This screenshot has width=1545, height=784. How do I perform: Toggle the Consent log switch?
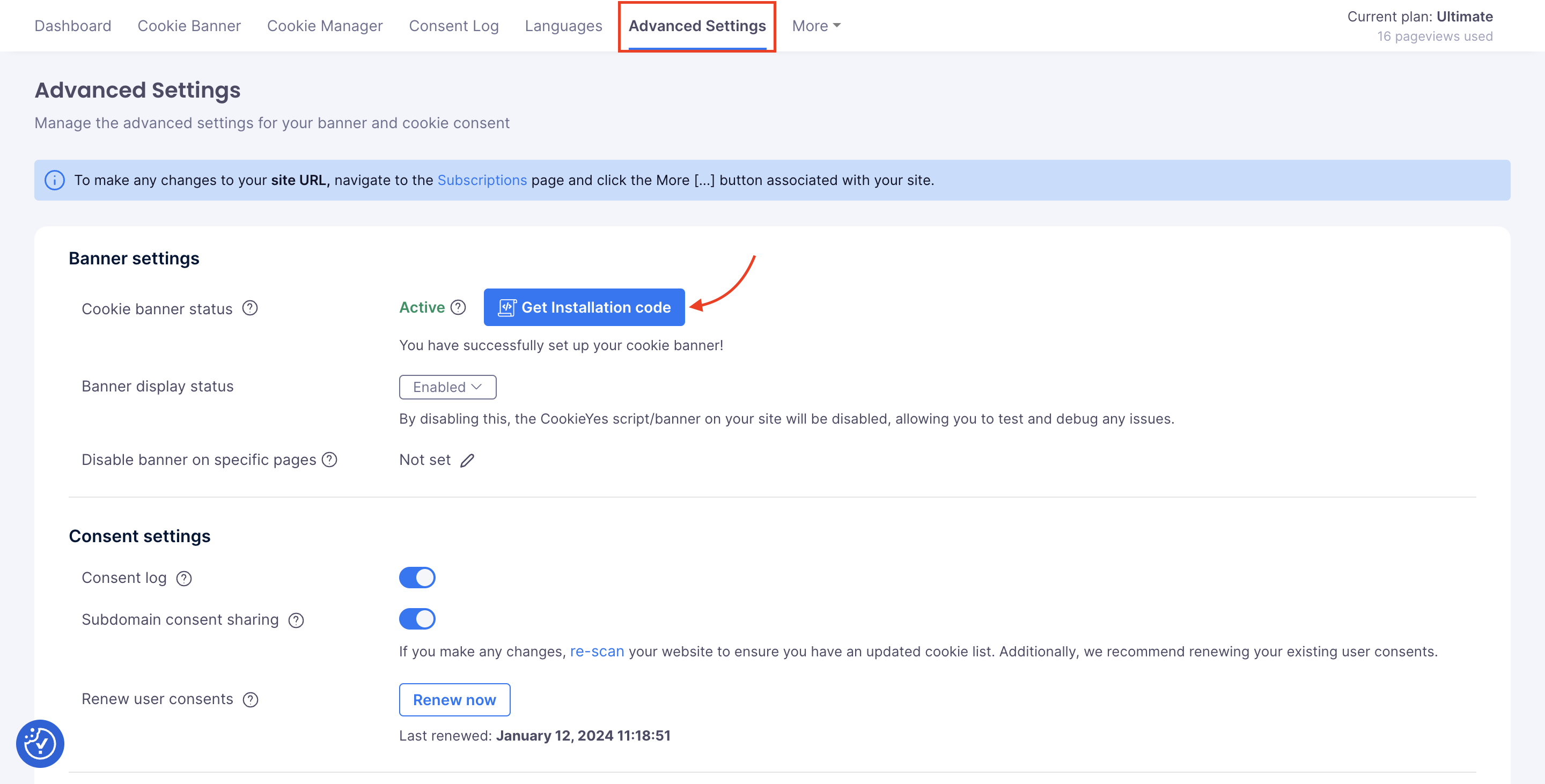click(417, 578)
